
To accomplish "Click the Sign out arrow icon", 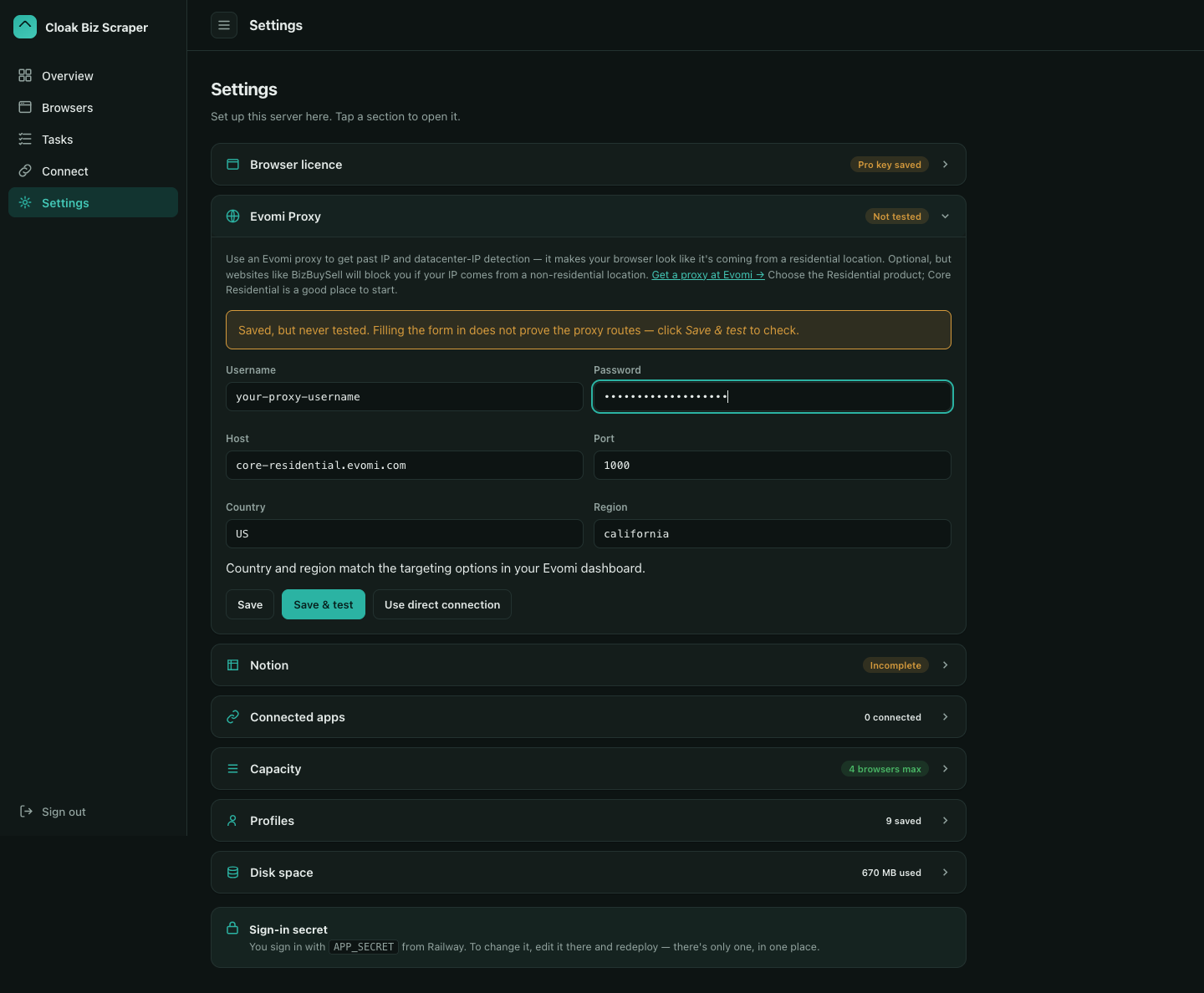I will pos(26,811).
